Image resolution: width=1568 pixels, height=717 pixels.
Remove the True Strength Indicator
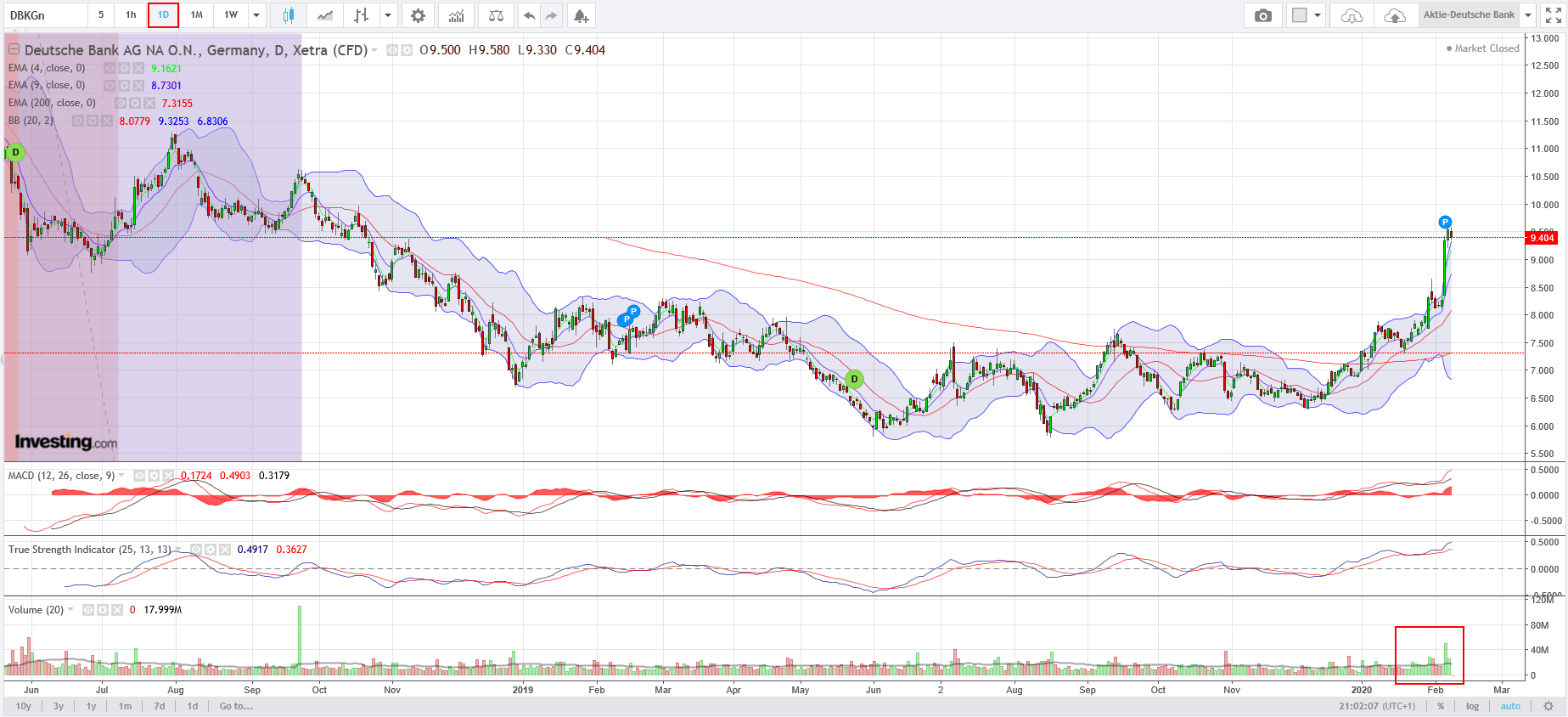225,550
